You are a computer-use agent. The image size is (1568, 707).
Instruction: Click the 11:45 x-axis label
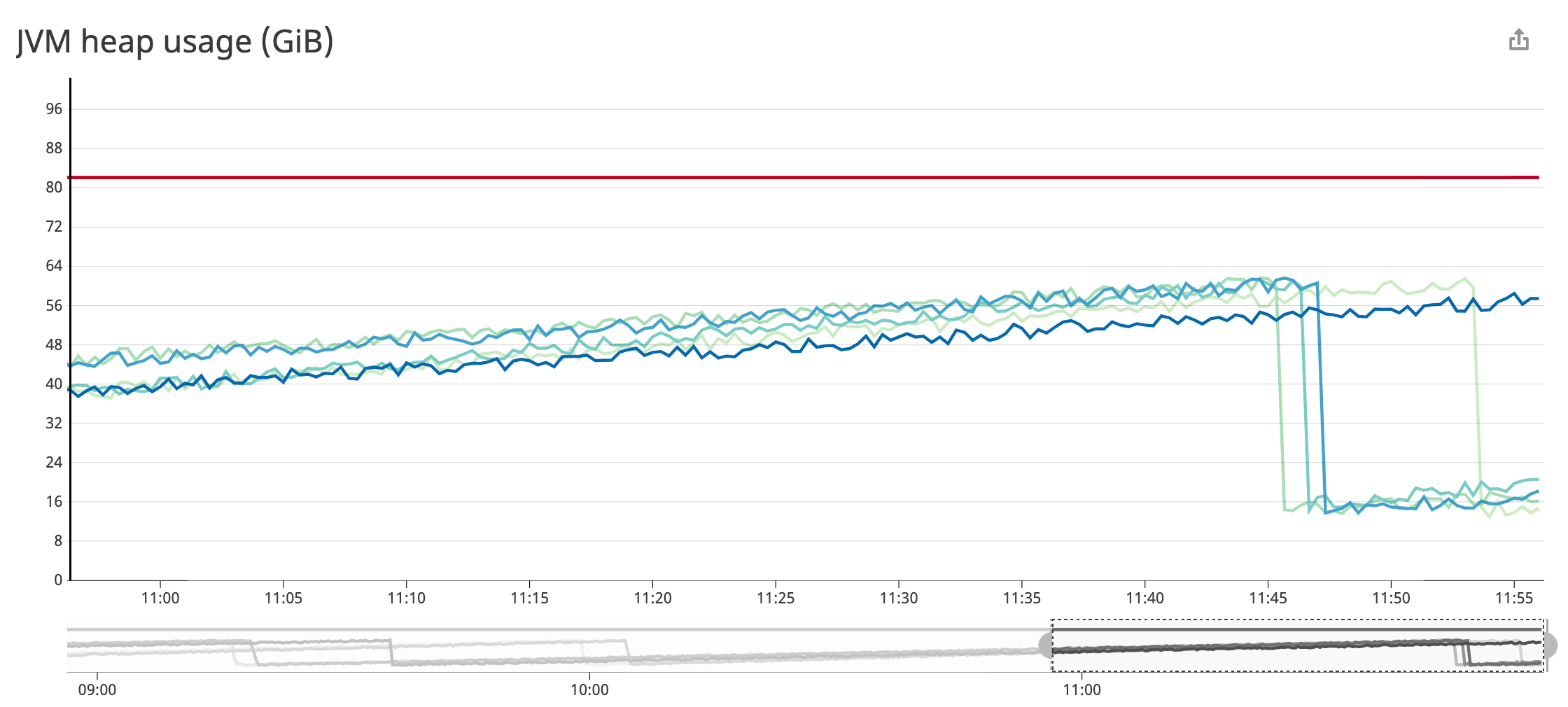pyautogui.click(x=1270, y=598)
